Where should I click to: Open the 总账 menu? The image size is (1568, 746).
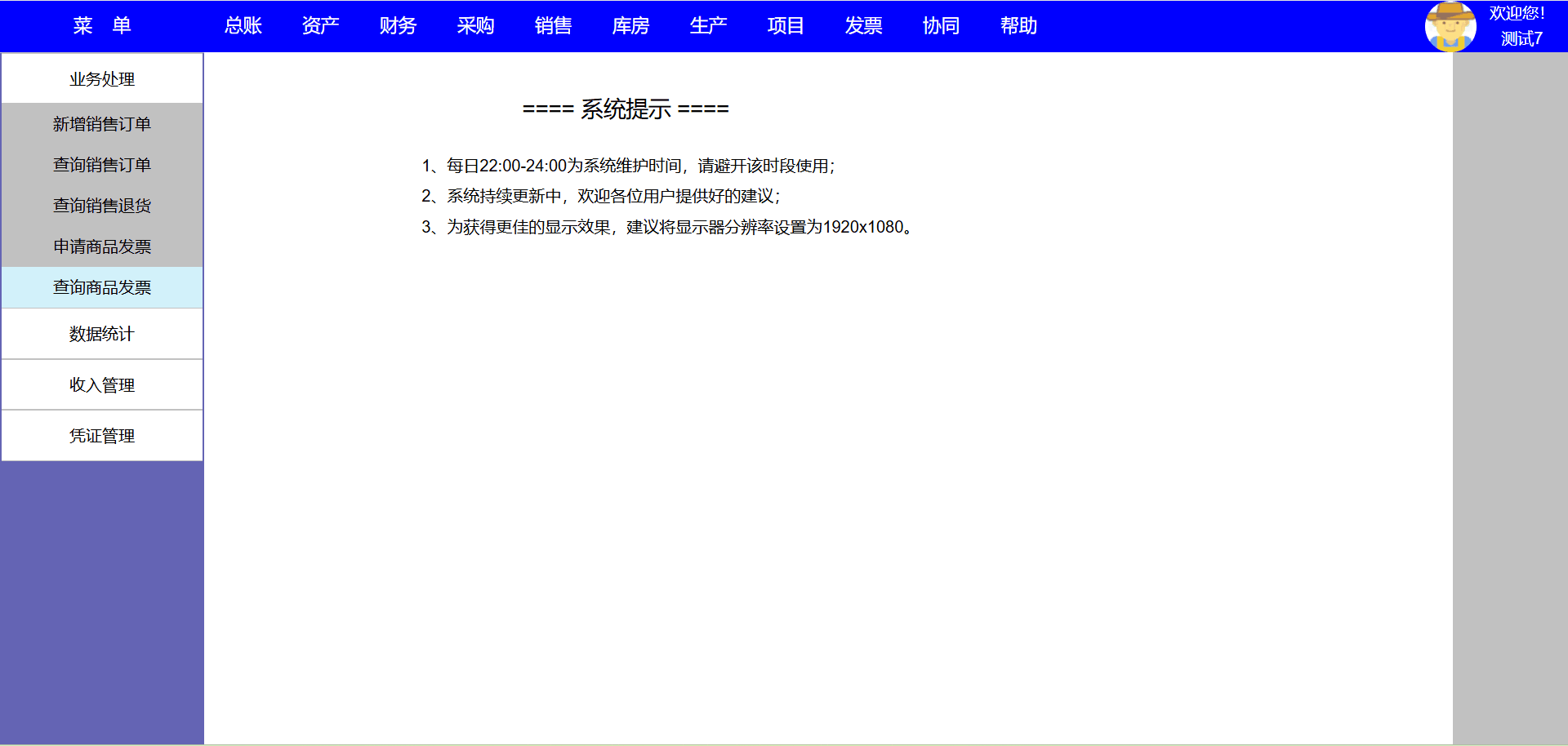coord(243,26)
